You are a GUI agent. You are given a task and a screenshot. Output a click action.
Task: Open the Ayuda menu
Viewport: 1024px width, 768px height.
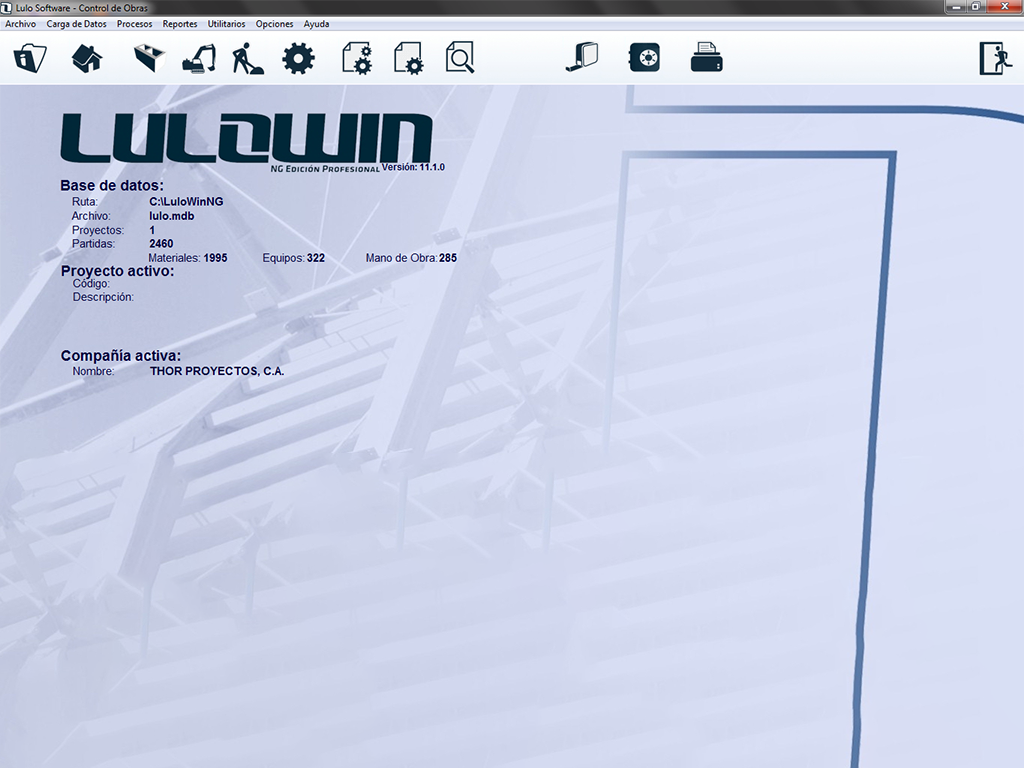pos(316,24)
